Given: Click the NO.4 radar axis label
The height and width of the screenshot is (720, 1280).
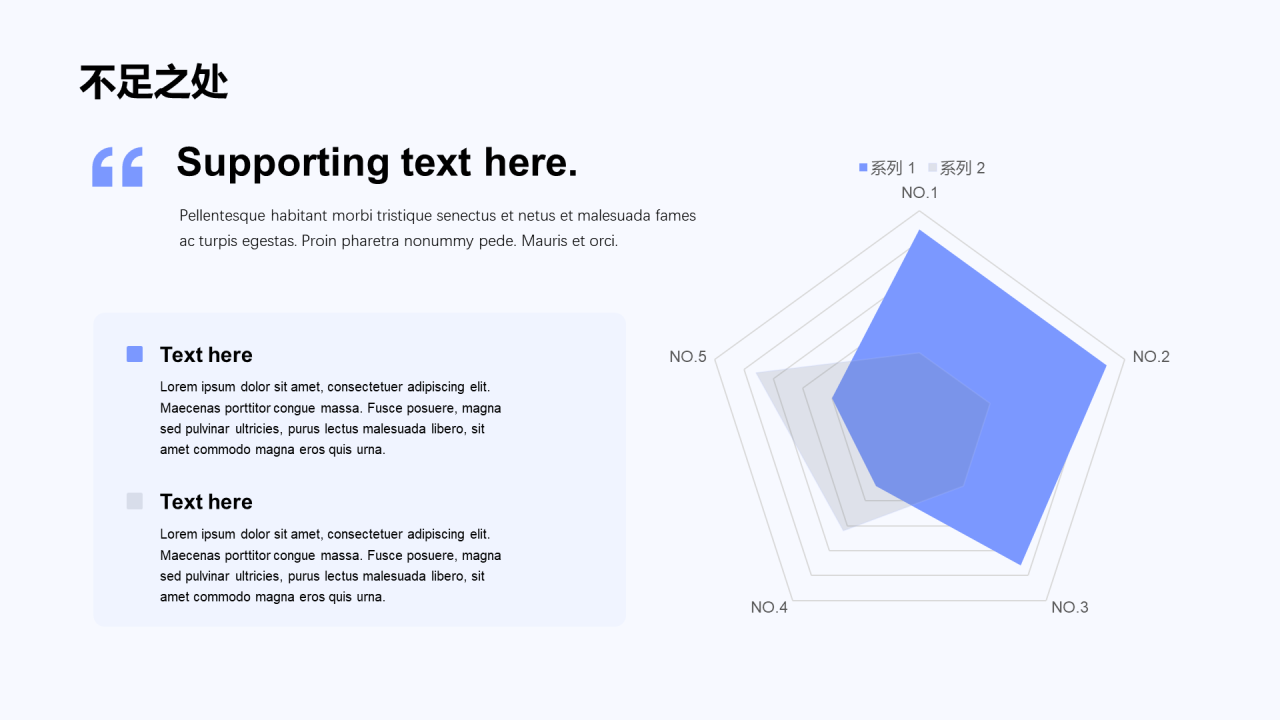Looking at the screenshot, I should (769, 607).
